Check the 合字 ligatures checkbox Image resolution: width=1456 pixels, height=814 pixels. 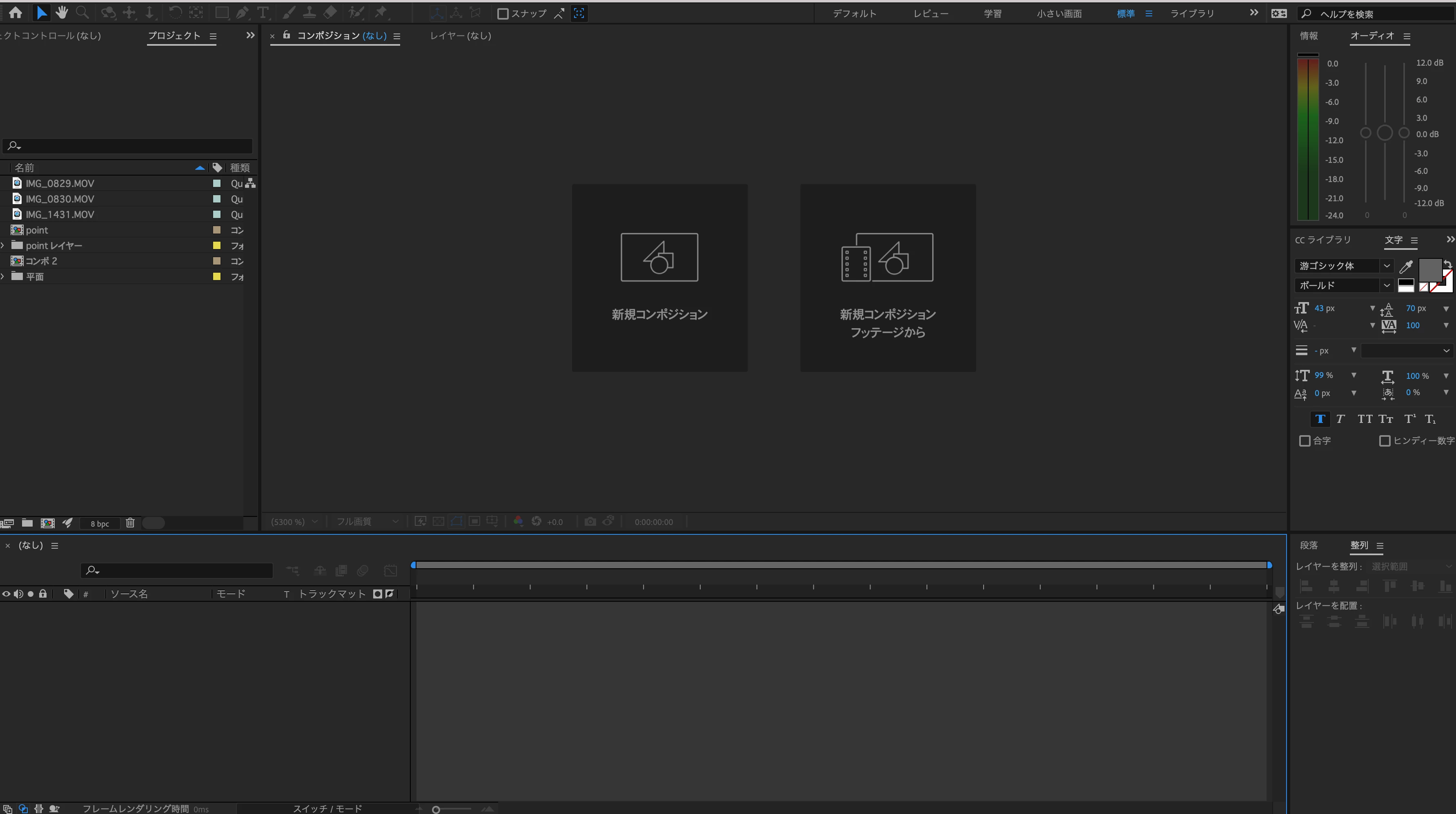pos(1305,441)
